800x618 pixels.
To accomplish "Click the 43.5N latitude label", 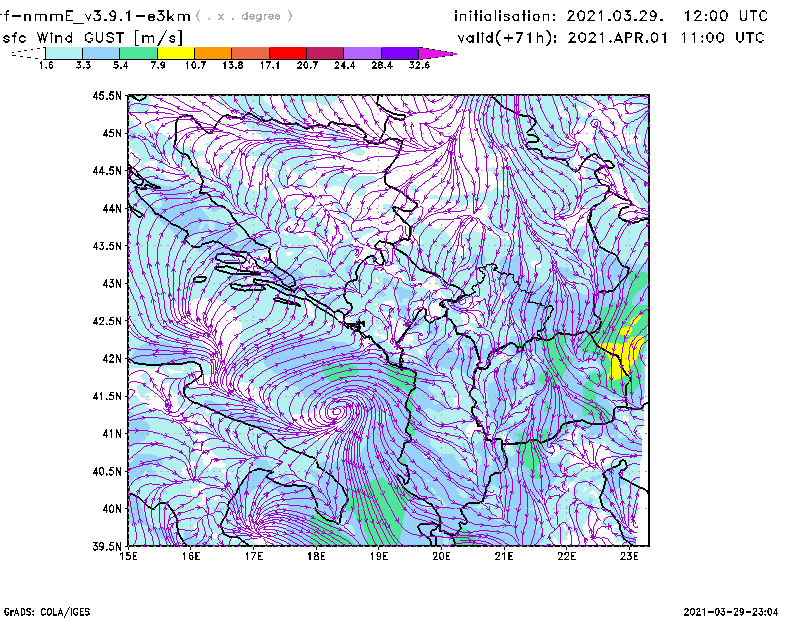I will [107, 246].
